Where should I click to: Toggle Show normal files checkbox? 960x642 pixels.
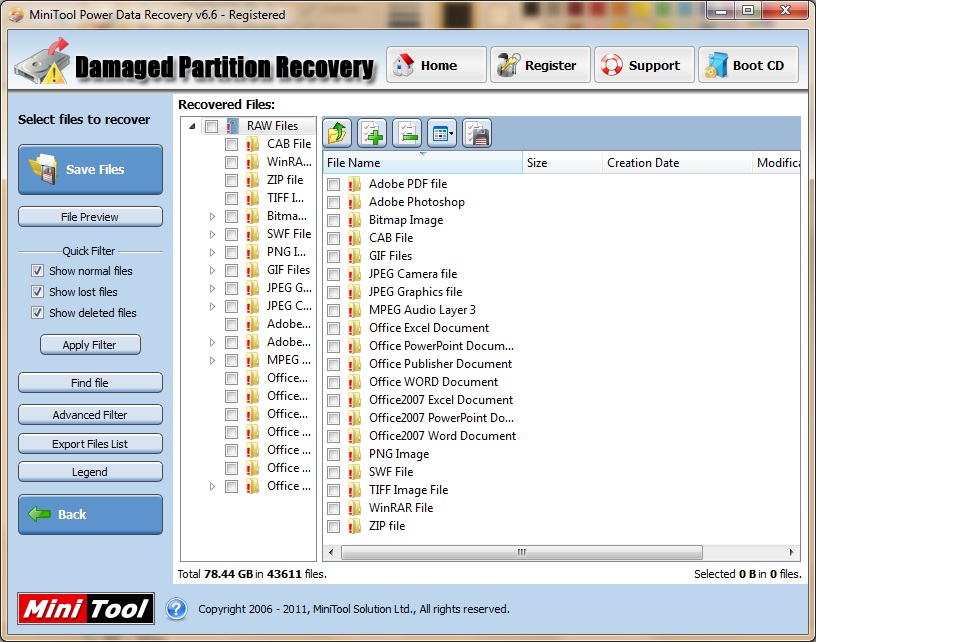click(37, 271)
